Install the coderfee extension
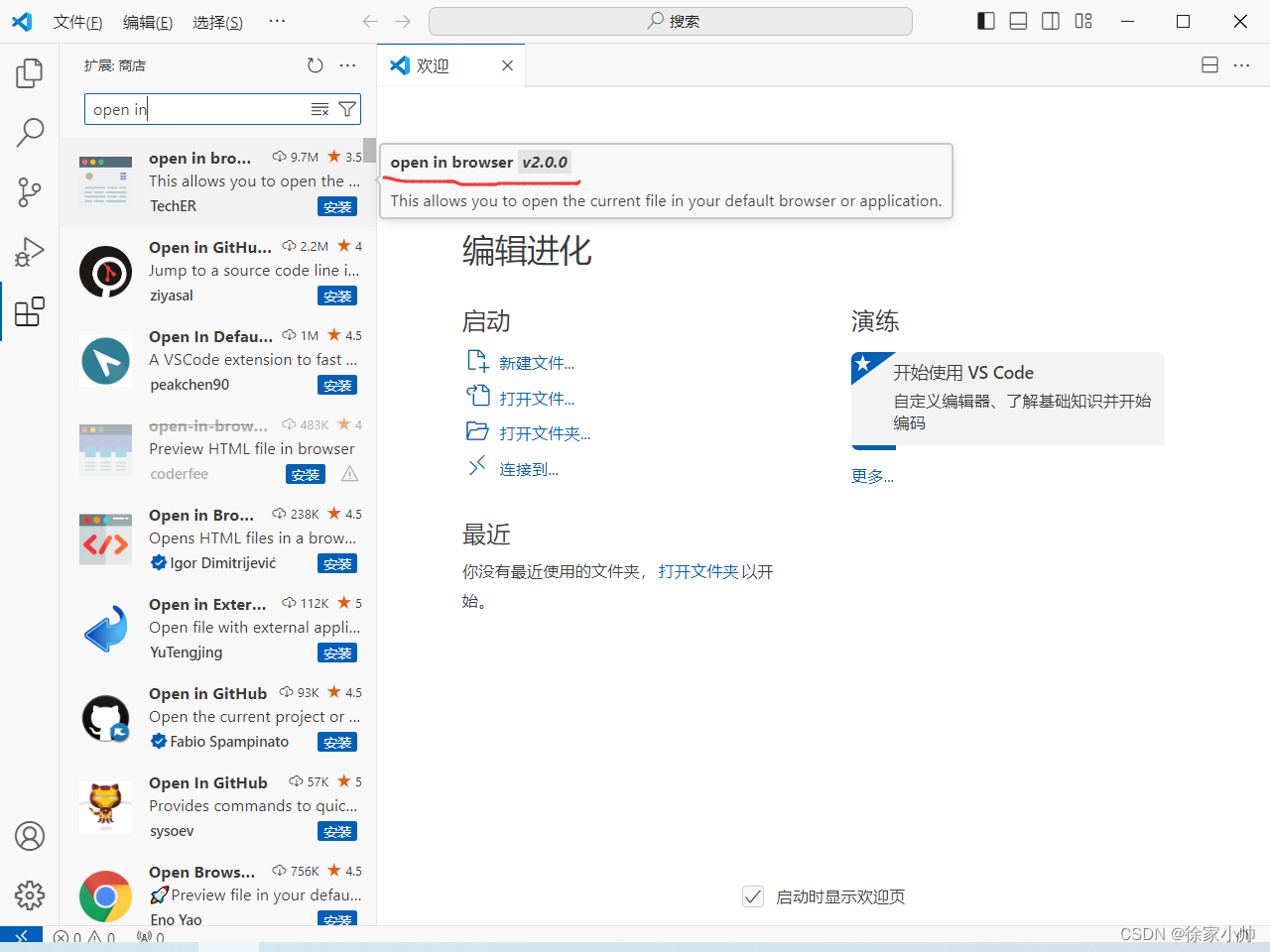1270x952 pixels. 306,475
